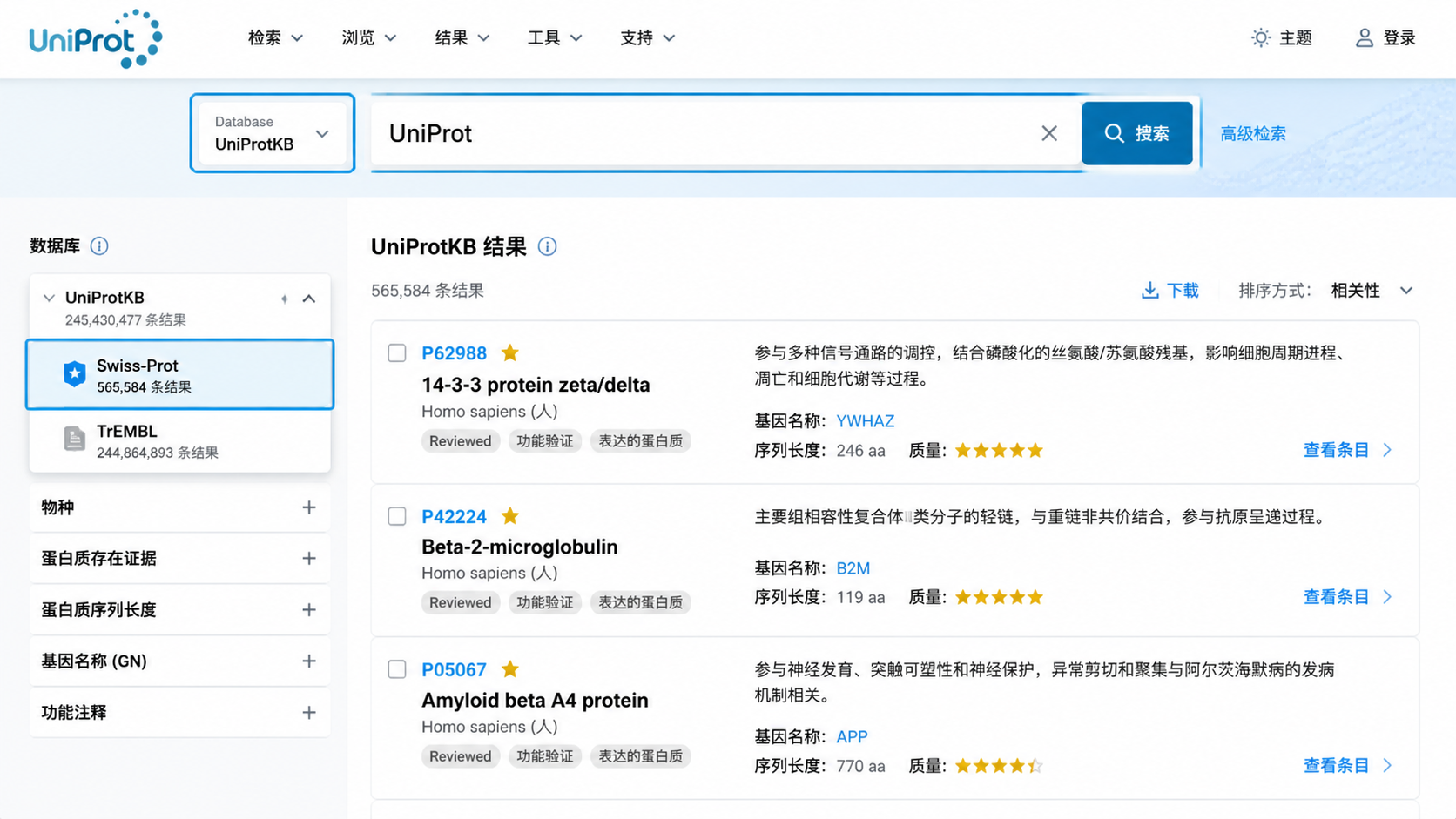1456x819 pixels.
Task: Click quality stars rating for P62988
Action: pyautogui.click(x=999, y=450)
